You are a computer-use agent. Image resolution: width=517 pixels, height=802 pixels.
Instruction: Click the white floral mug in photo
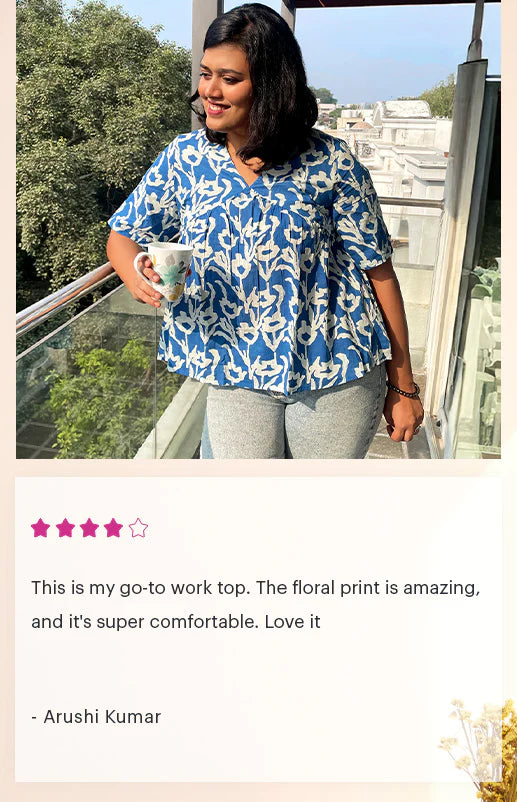click(x=165, y=271)
